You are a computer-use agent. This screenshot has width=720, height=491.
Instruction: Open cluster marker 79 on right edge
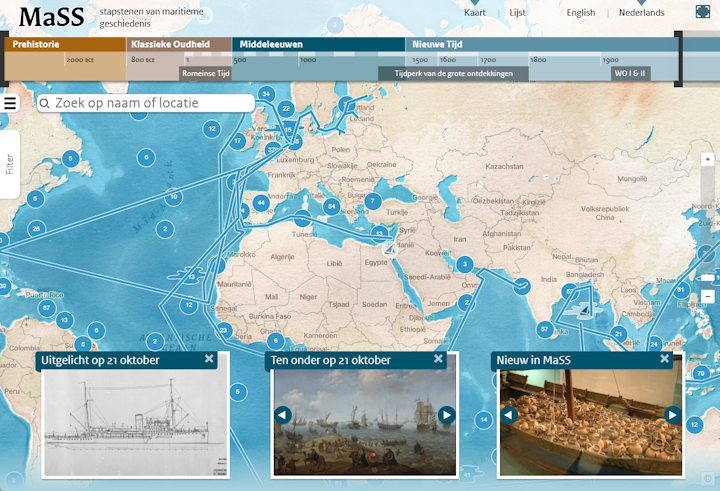pyautogui.click(x=701, y=373)
